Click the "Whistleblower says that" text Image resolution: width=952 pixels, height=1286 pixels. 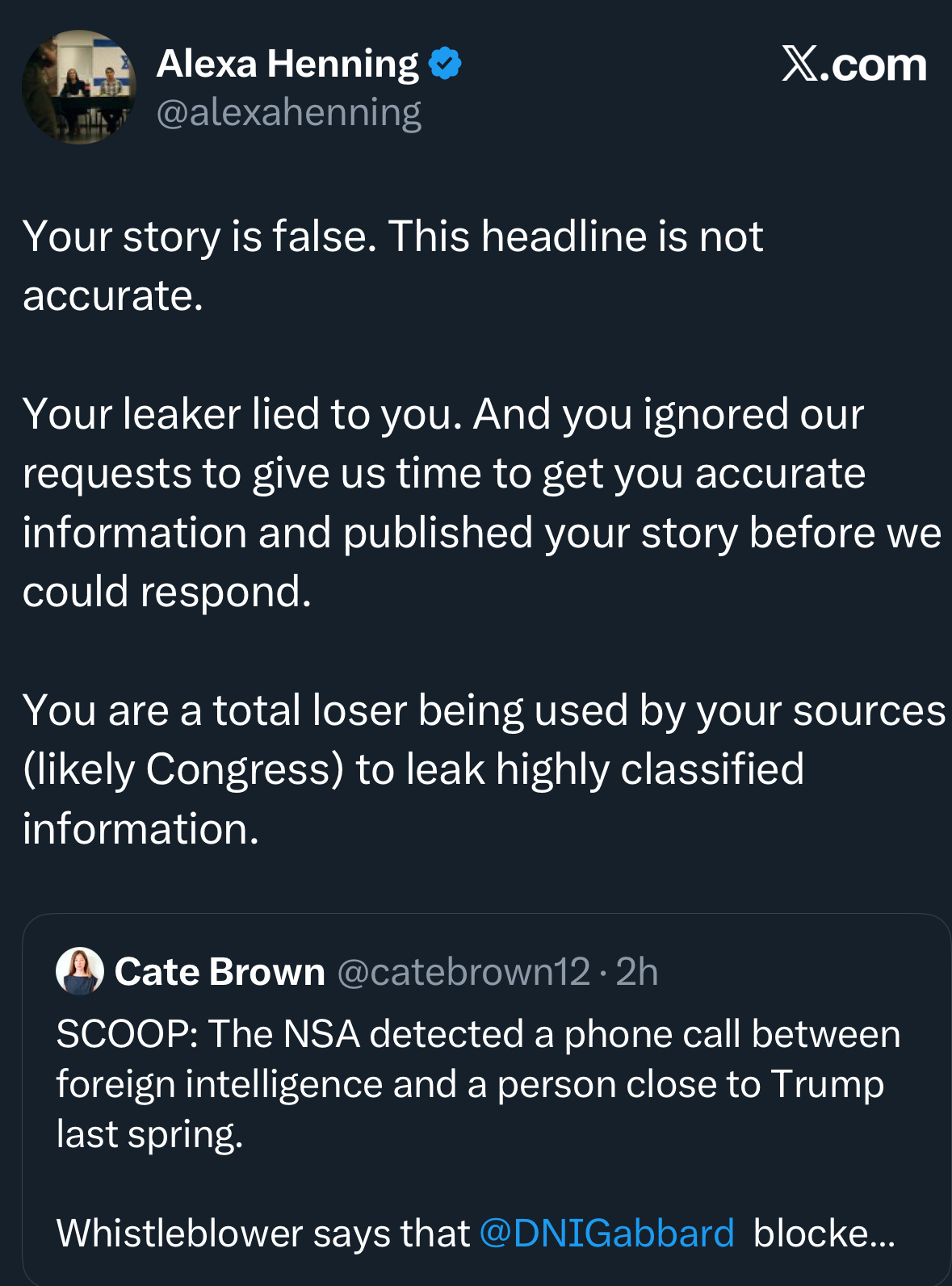263,1234
